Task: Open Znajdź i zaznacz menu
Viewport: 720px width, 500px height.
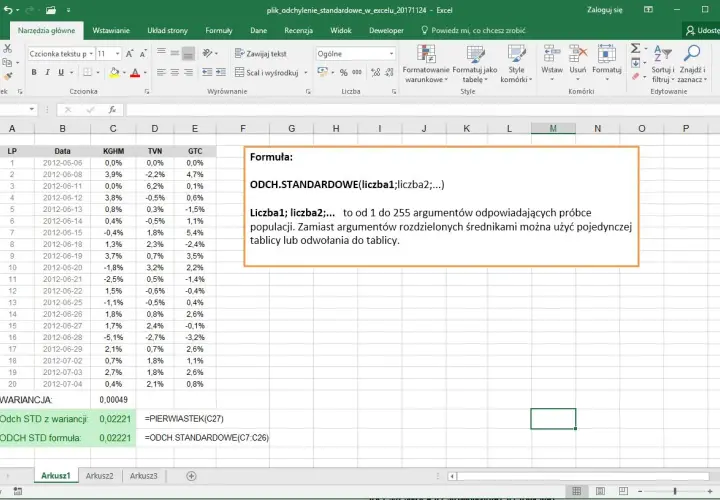Action: (692, 64)
